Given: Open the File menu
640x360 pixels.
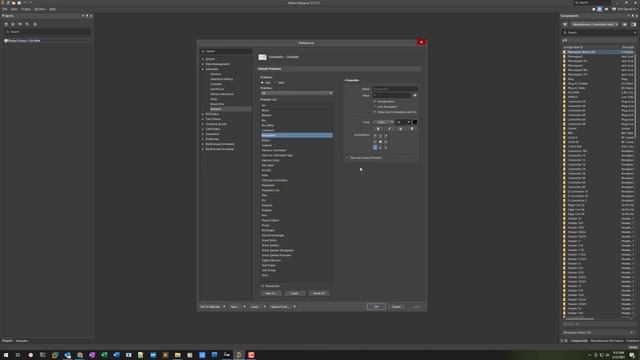Looking at the screenshot, I should click(4, 9).
